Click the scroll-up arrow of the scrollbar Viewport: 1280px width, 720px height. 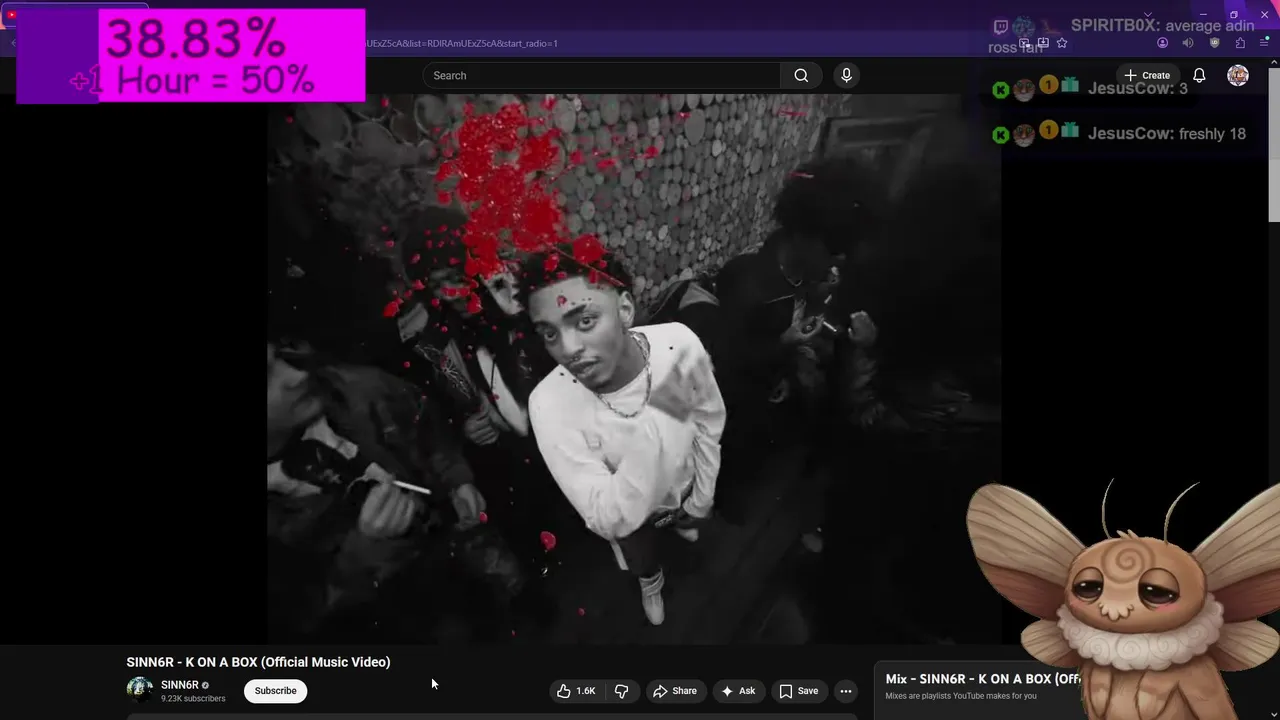(x=1274, y=62)
